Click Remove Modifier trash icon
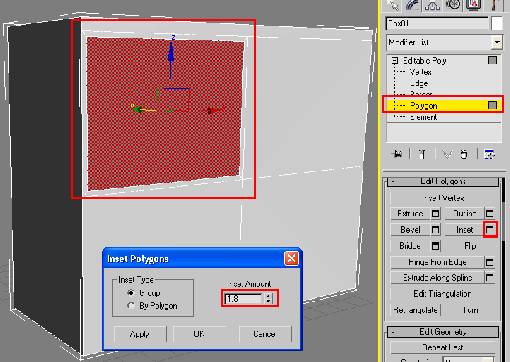Image resolution: width=510 pixels, height=362 pixels. [464, 154]
